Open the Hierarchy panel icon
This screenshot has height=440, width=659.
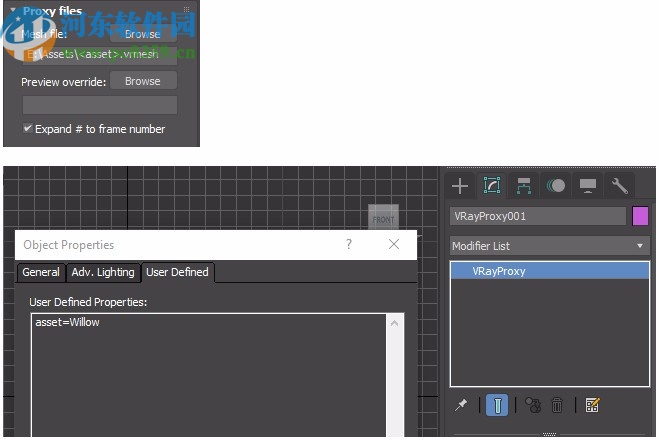(524, 185)
